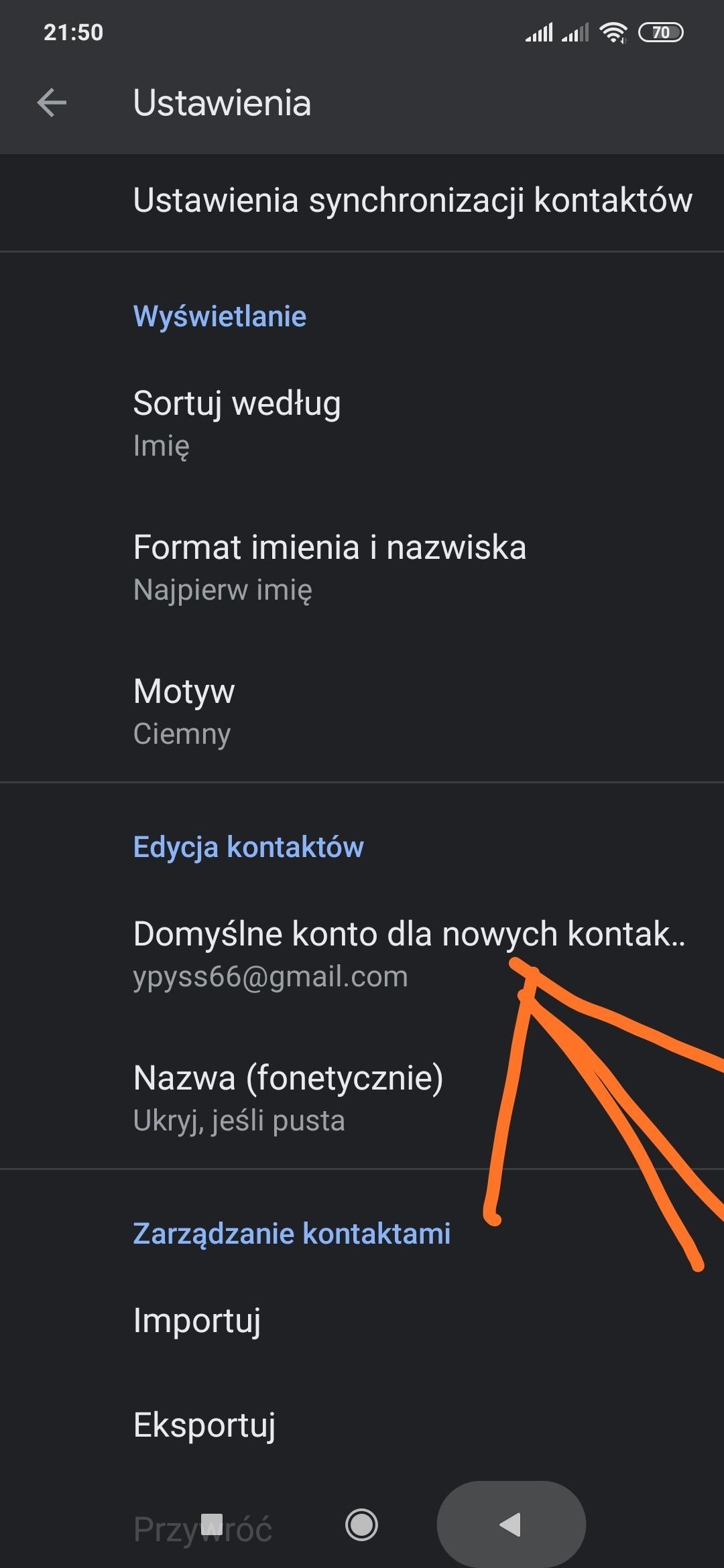Tap the clock showing 21:50
Image resolution: width=724 pixels, height=1568 pixels.
point(73,32)
